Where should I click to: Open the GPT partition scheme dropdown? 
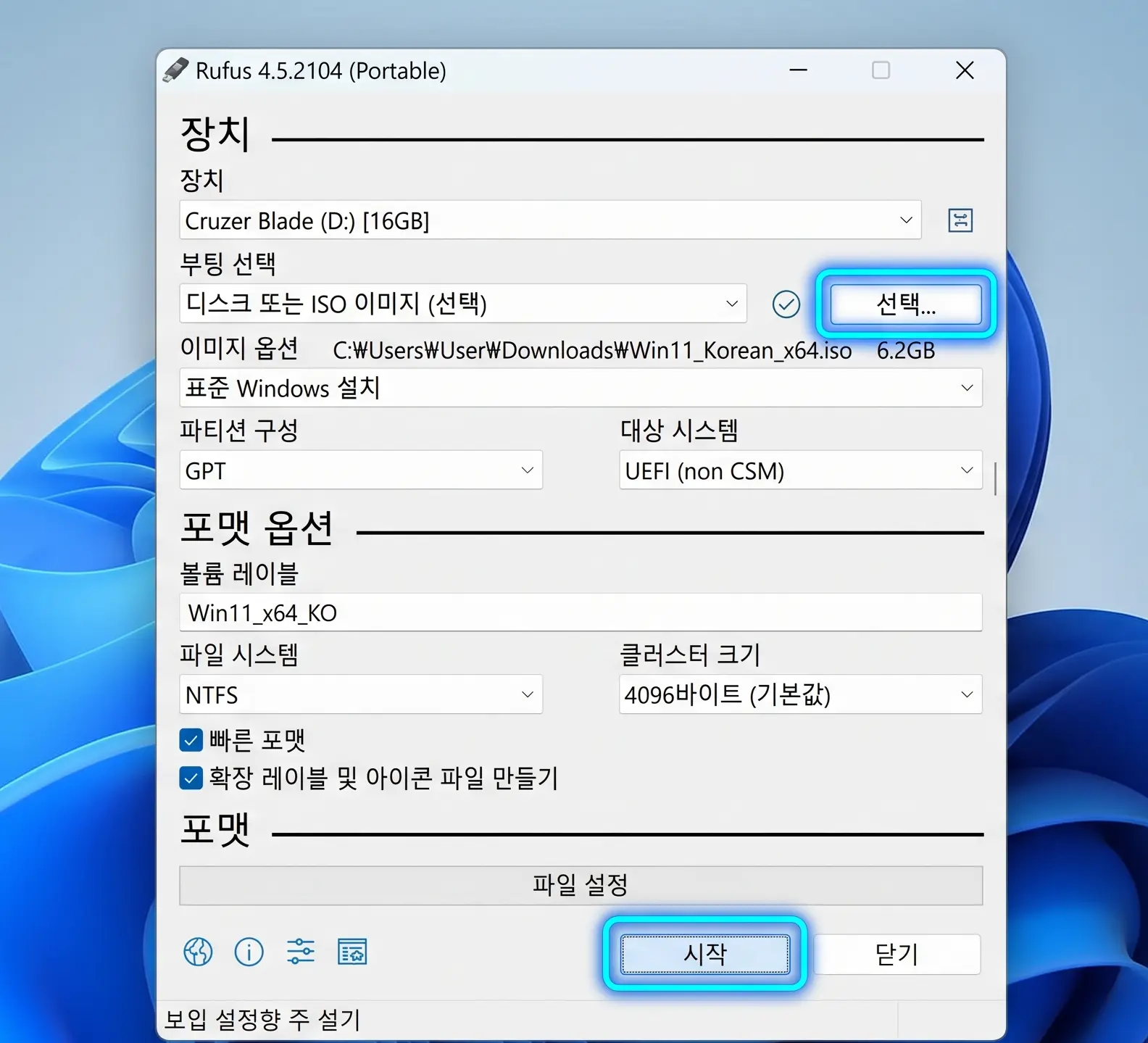coord(361,470)
